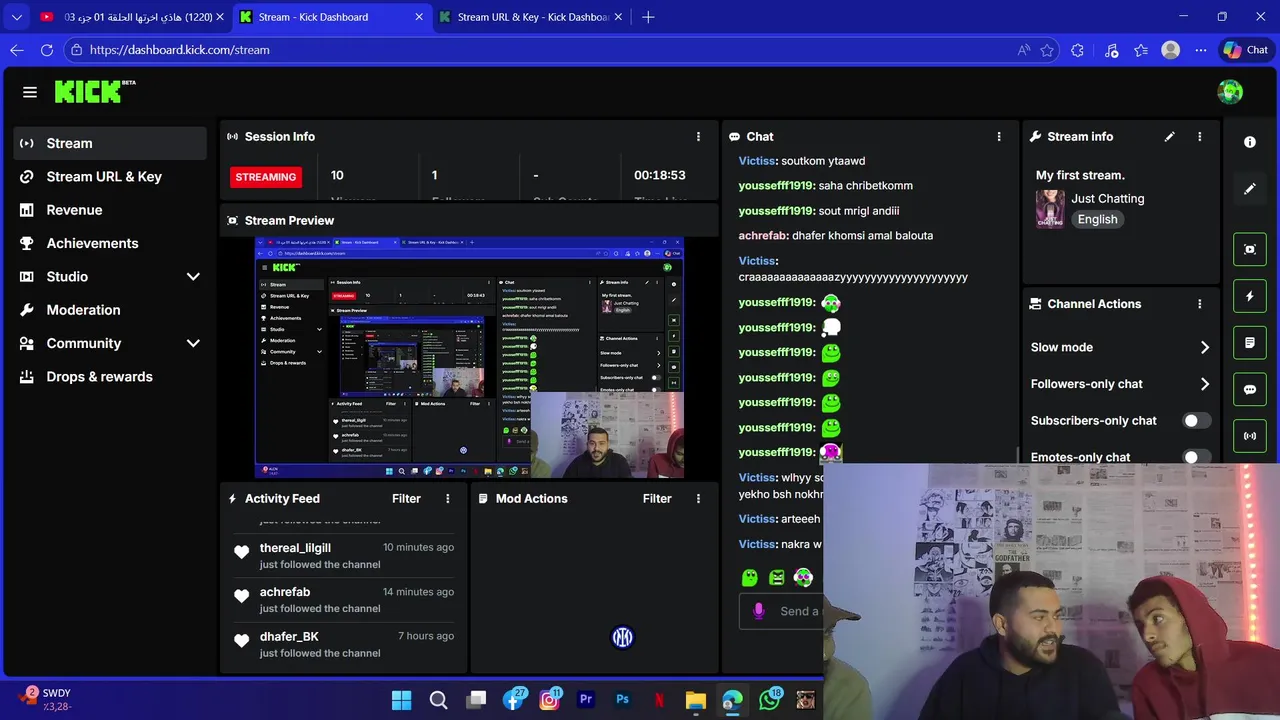Close the Stream - Kick Dashboard tab

coord(421,17)
